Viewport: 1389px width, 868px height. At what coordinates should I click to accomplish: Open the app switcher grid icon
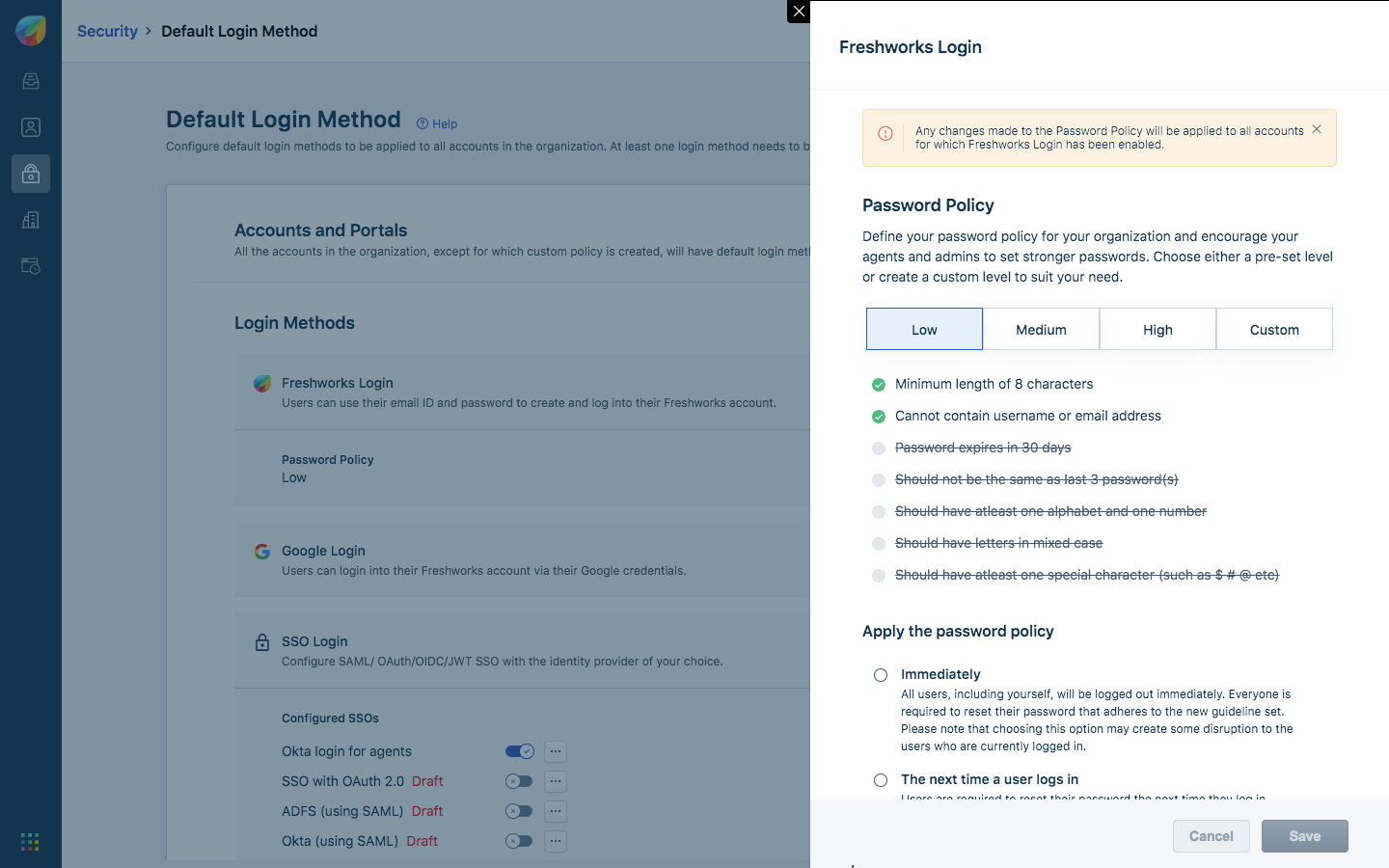pyautogui.click(x=30, y=842)
